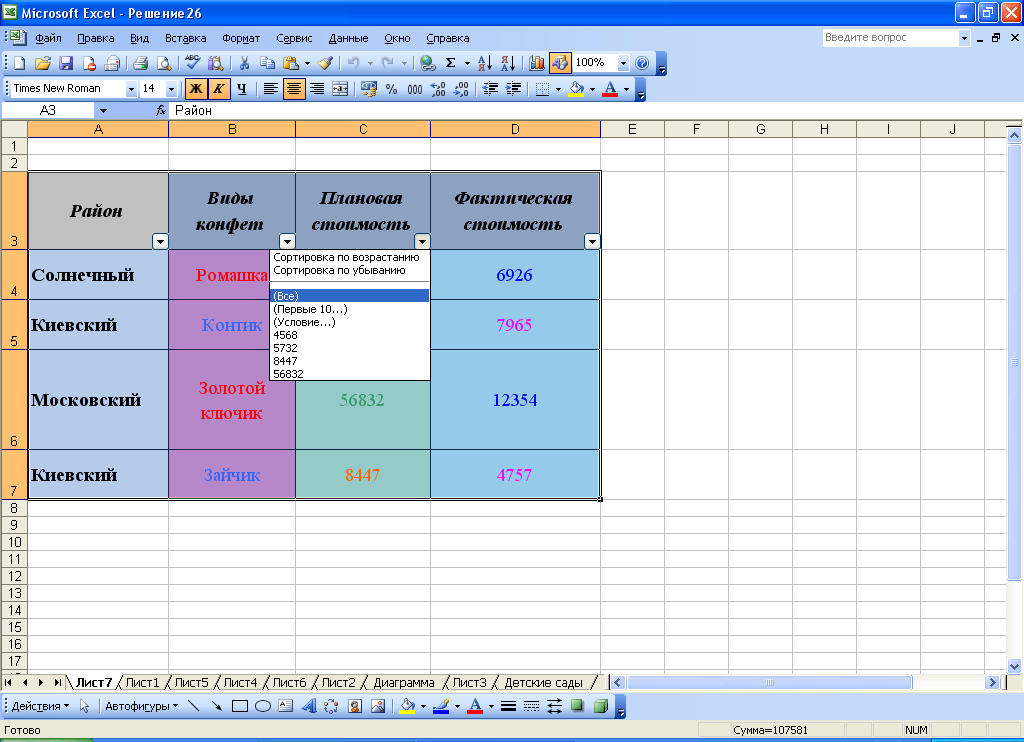
Task: Open Виды конфет filter arrow
Action: coord(287,242)
